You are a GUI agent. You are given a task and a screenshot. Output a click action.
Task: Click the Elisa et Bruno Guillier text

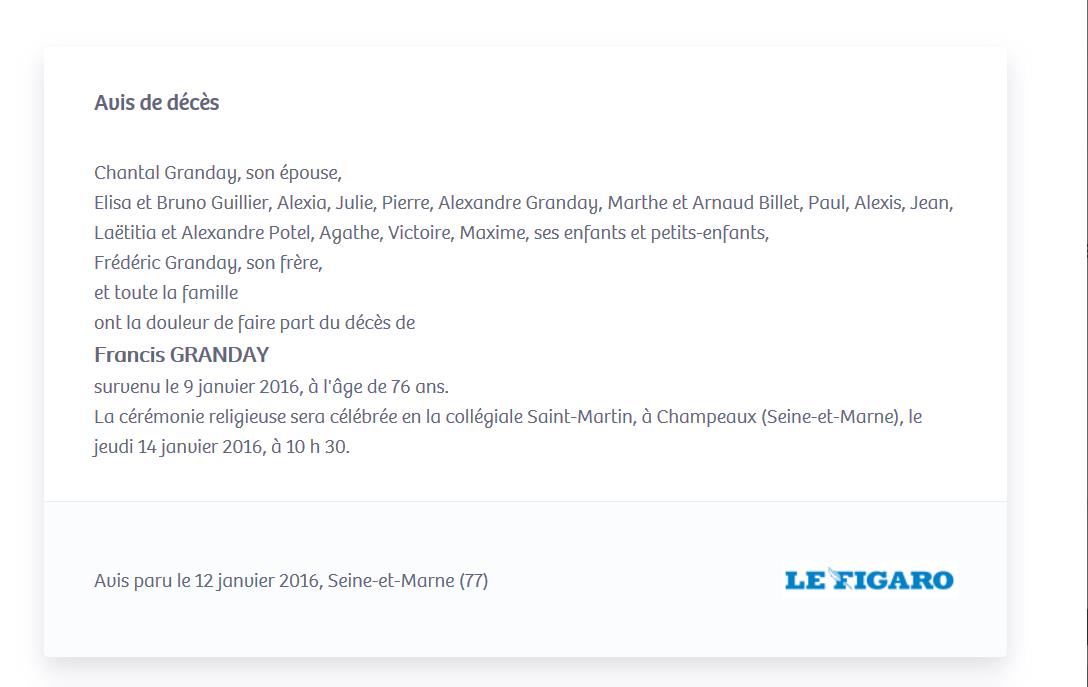[x=182, y=203]
